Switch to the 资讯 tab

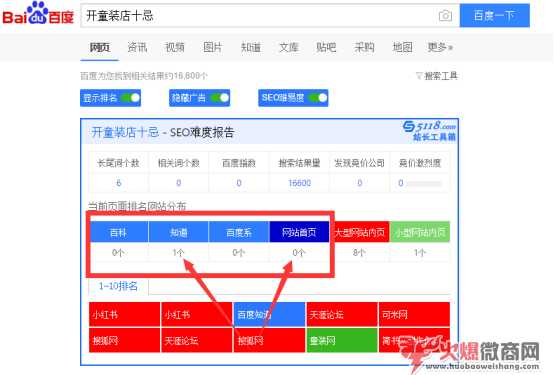click(137, 47)
